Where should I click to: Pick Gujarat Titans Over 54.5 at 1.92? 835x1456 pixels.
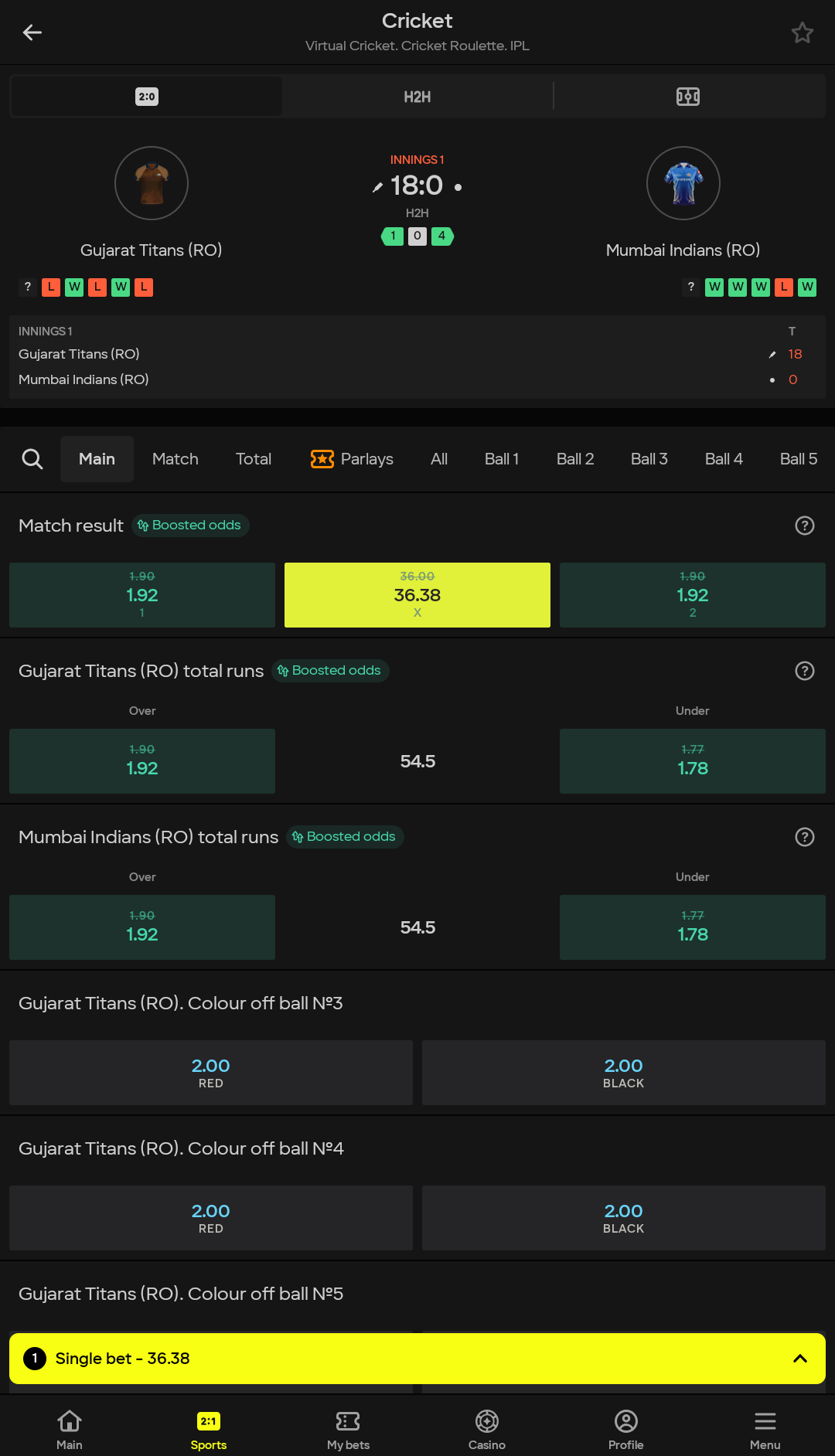[142, 761]
